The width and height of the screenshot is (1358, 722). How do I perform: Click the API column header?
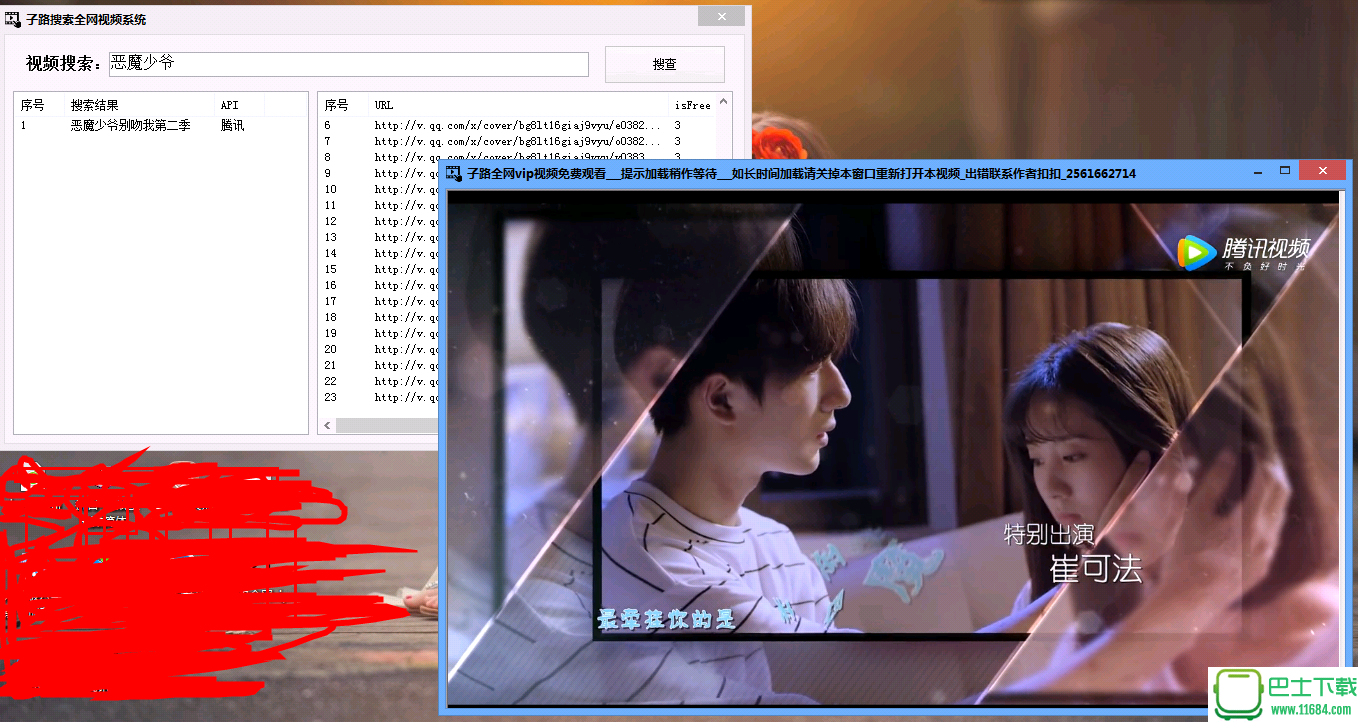click(240, 105)
